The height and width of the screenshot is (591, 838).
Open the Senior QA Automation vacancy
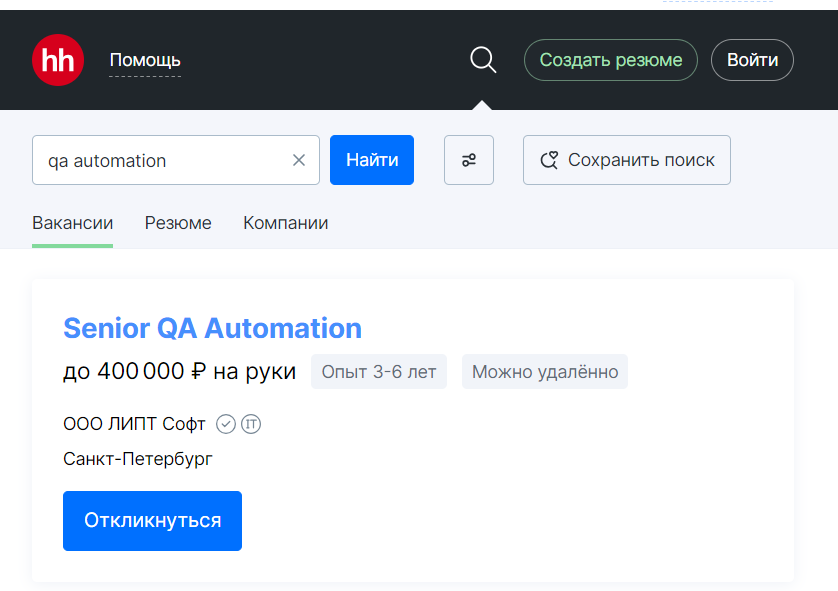212,328
